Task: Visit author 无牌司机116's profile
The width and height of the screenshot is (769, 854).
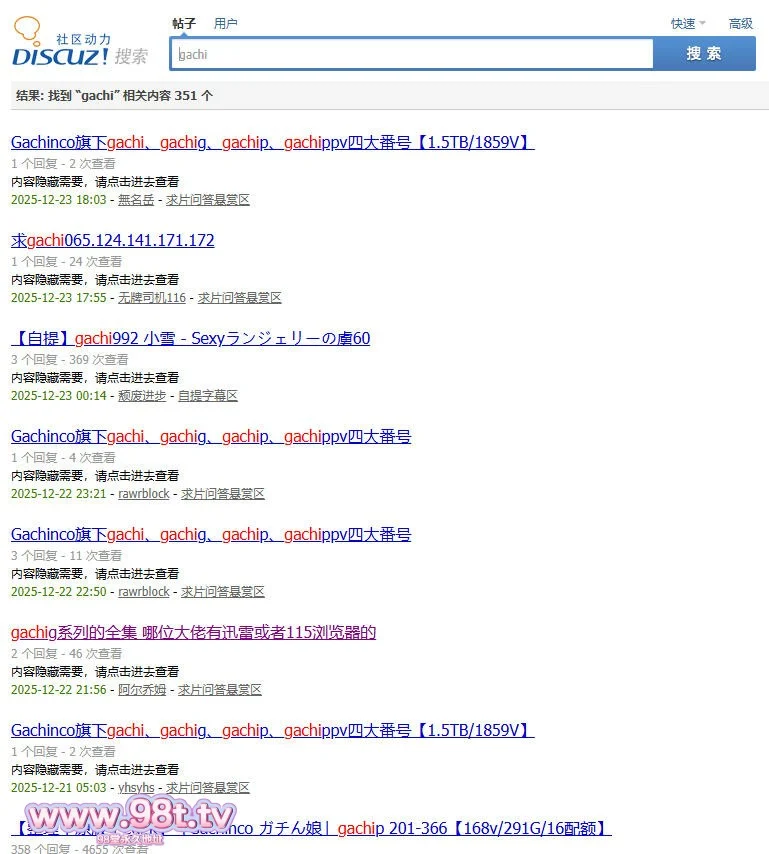Action: (152, 298)
